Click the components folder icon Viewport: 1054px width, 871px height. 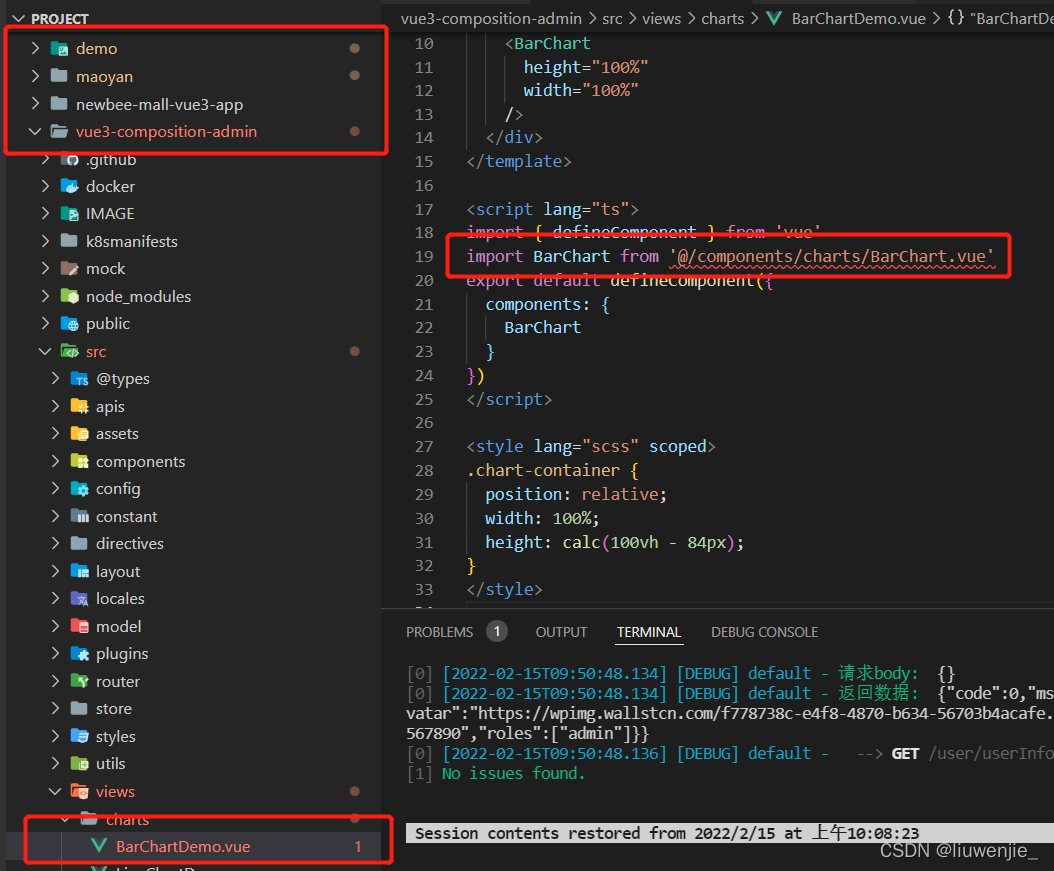[x=79, y=462]
